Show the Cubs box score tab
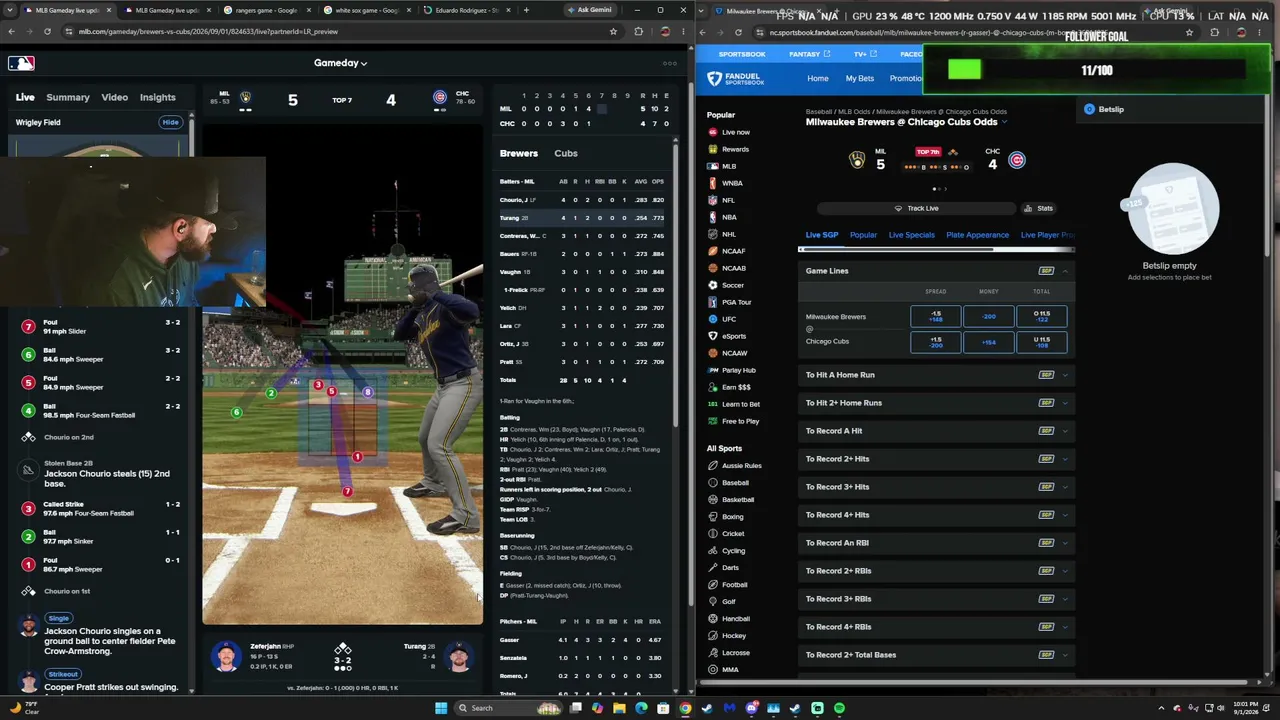1280x720 pixels. [x=566, y=153]
